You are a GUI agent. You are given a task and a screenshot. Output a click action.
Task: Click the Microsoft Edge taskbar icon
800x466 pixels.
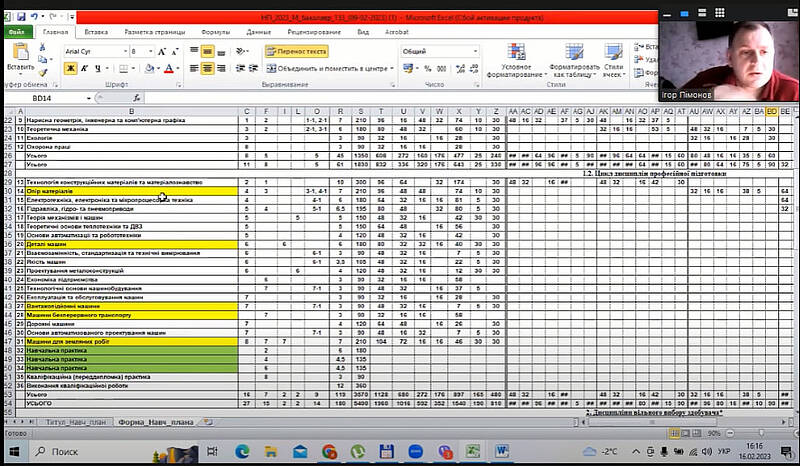(x=242, y=452)
